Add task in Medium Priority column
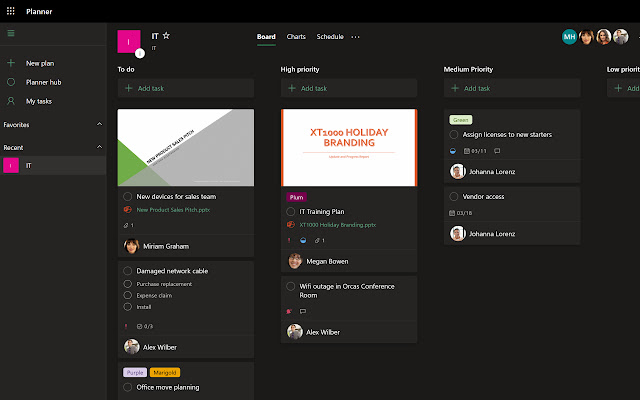The width and height of the screenshot is (640, 400). [x=512, y=88]
